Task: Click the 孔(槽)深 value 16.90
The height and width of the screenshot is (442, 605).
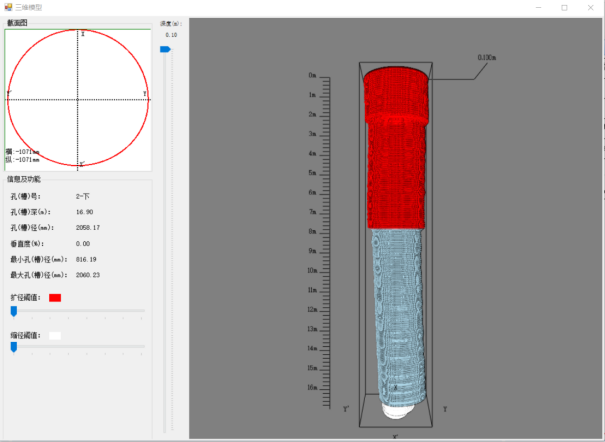Action: point(85,212)
